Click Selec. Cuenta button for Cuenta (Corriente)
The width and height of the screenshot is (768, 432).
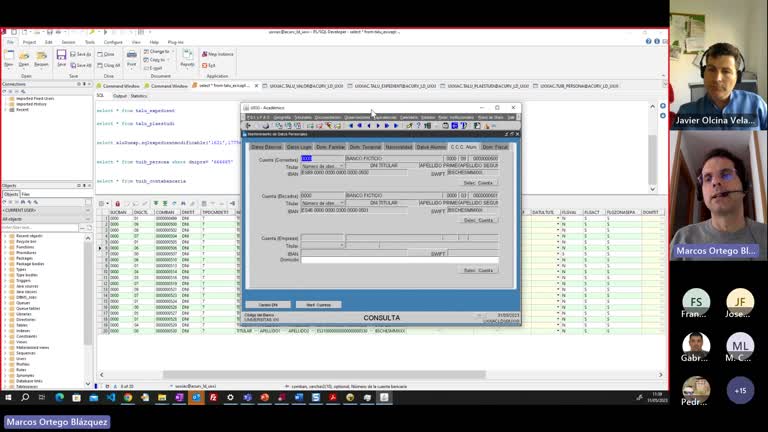tap(478, 183)
